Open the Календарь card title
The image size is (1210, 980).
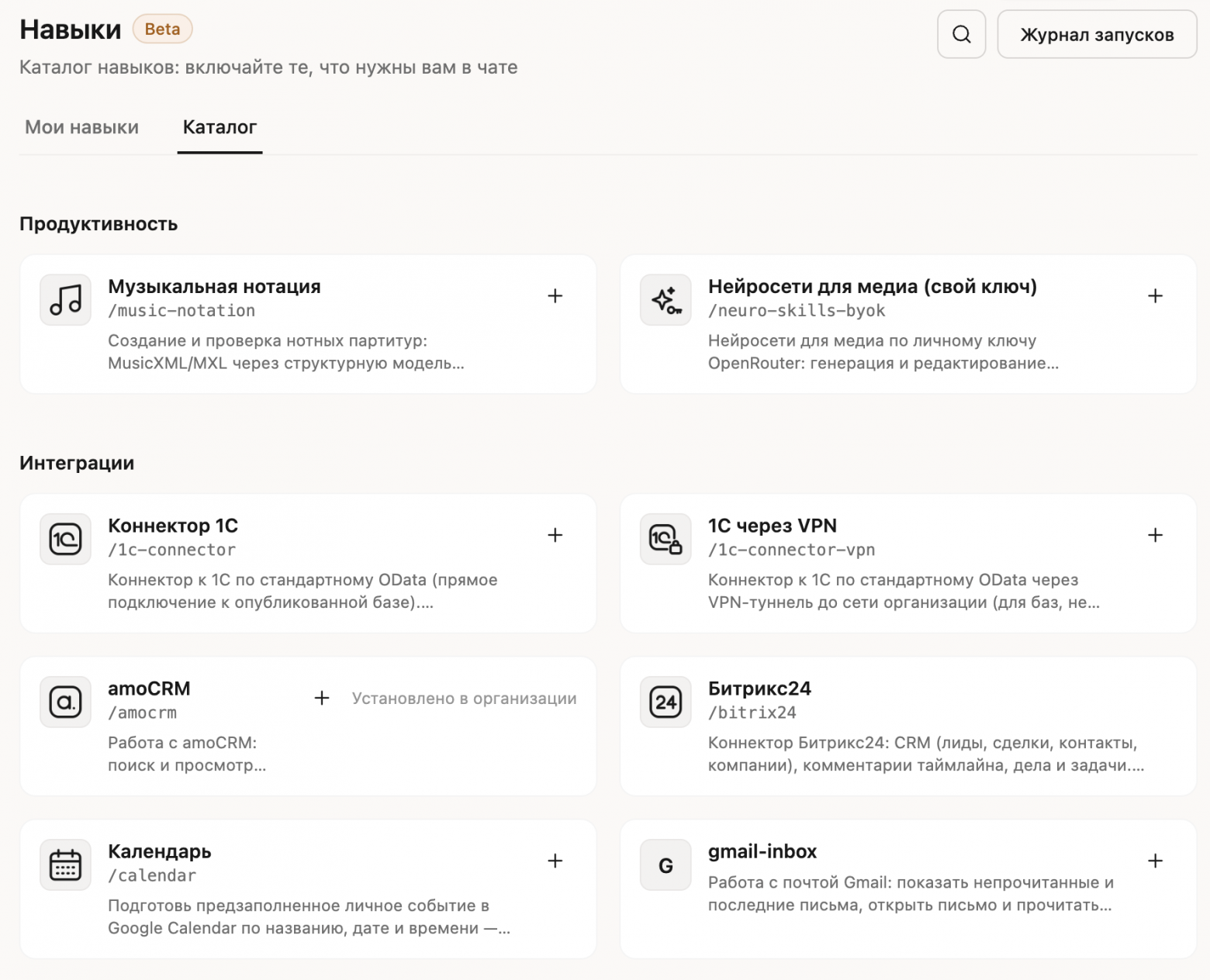[160, 851]
